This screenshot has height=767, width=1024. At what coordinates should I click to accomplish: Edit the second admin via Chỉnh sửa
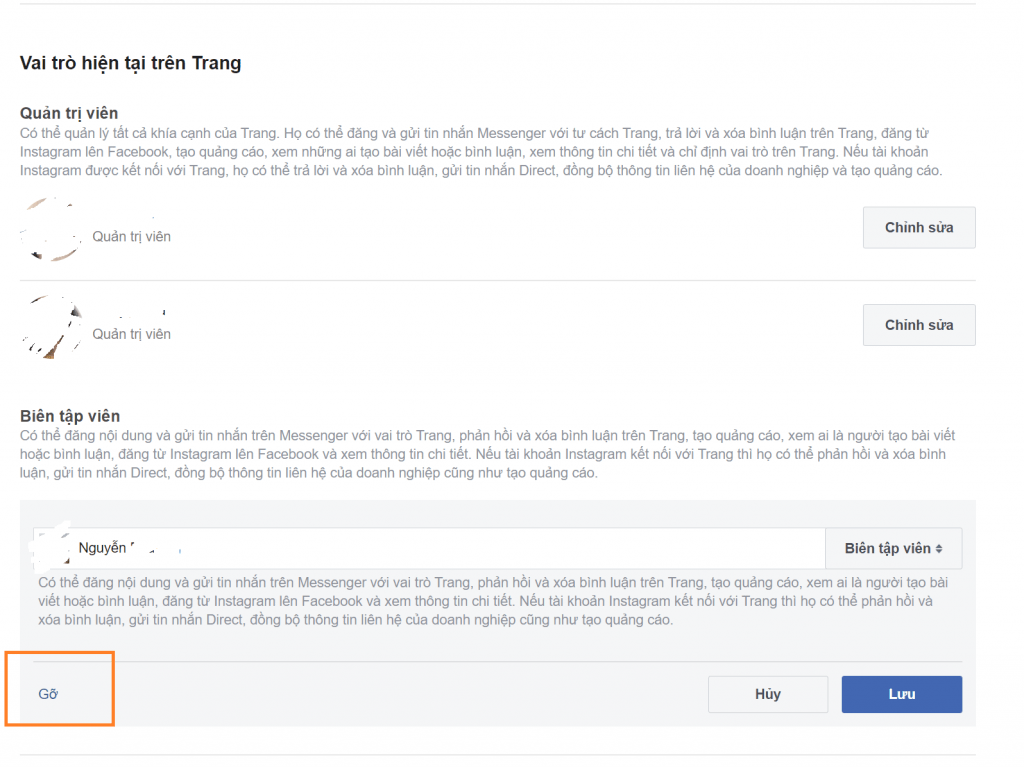(918, 325)
